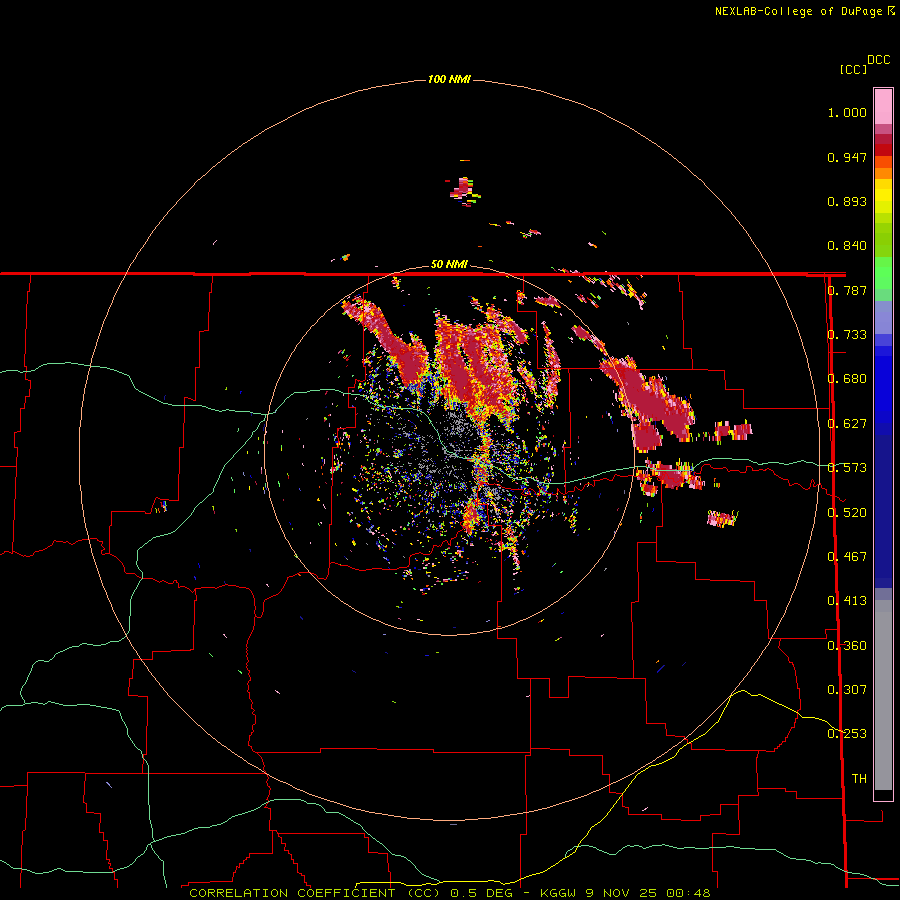Click the 0.840 scale value
This screenshot has height=900, width=900.
(847, 246)
